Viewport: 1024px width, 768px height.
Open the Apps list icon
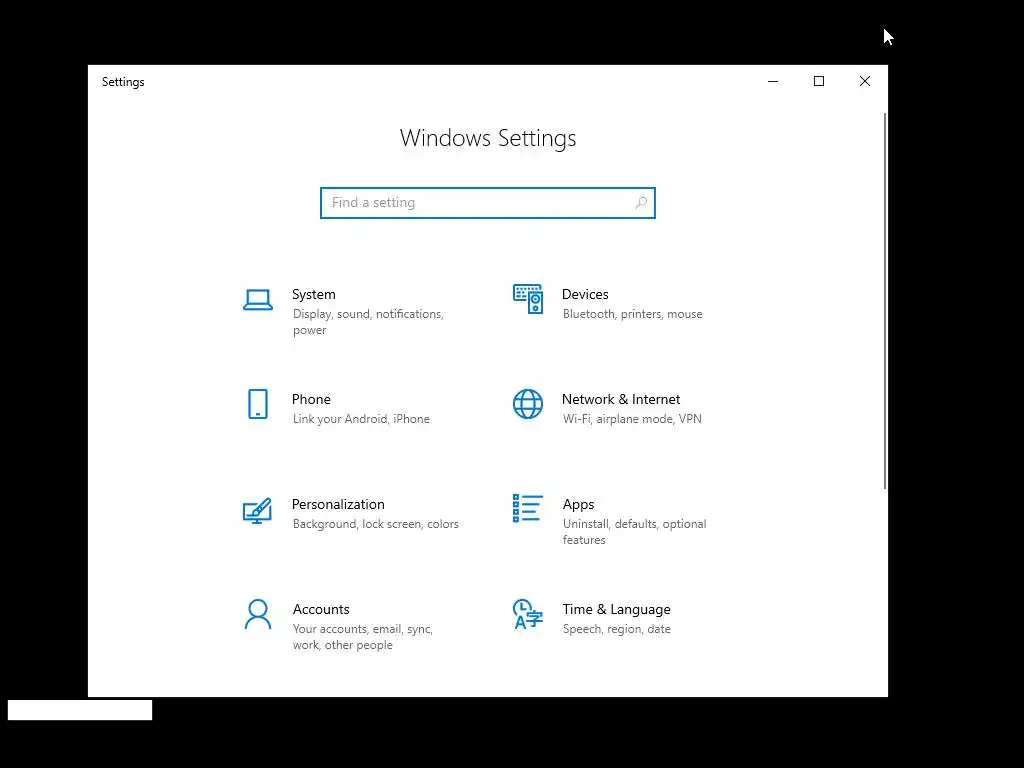(x=528, y=509)
